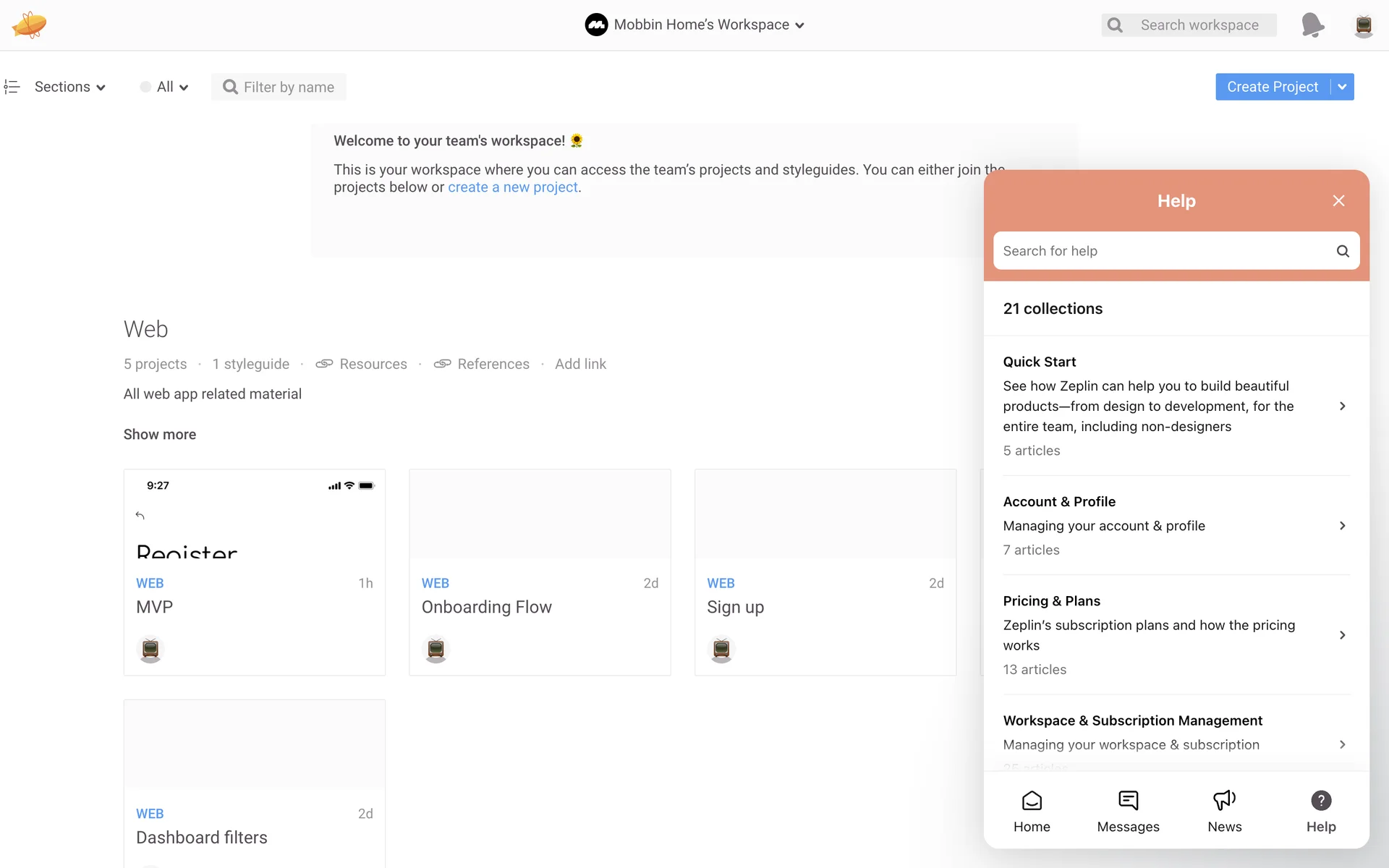Screen dimensions: 1389x868
Task: Expand the Quick Start collection
Action: [1176, 406]
